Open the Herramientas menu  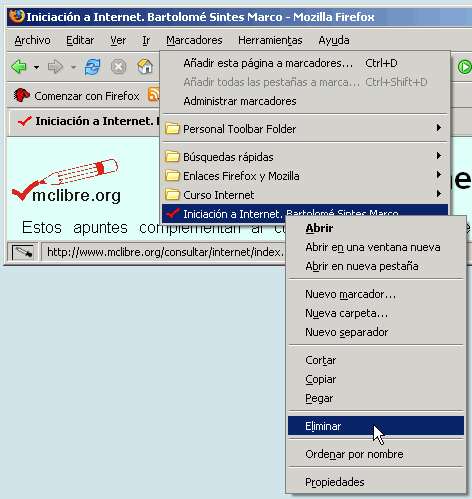point(270,40)
